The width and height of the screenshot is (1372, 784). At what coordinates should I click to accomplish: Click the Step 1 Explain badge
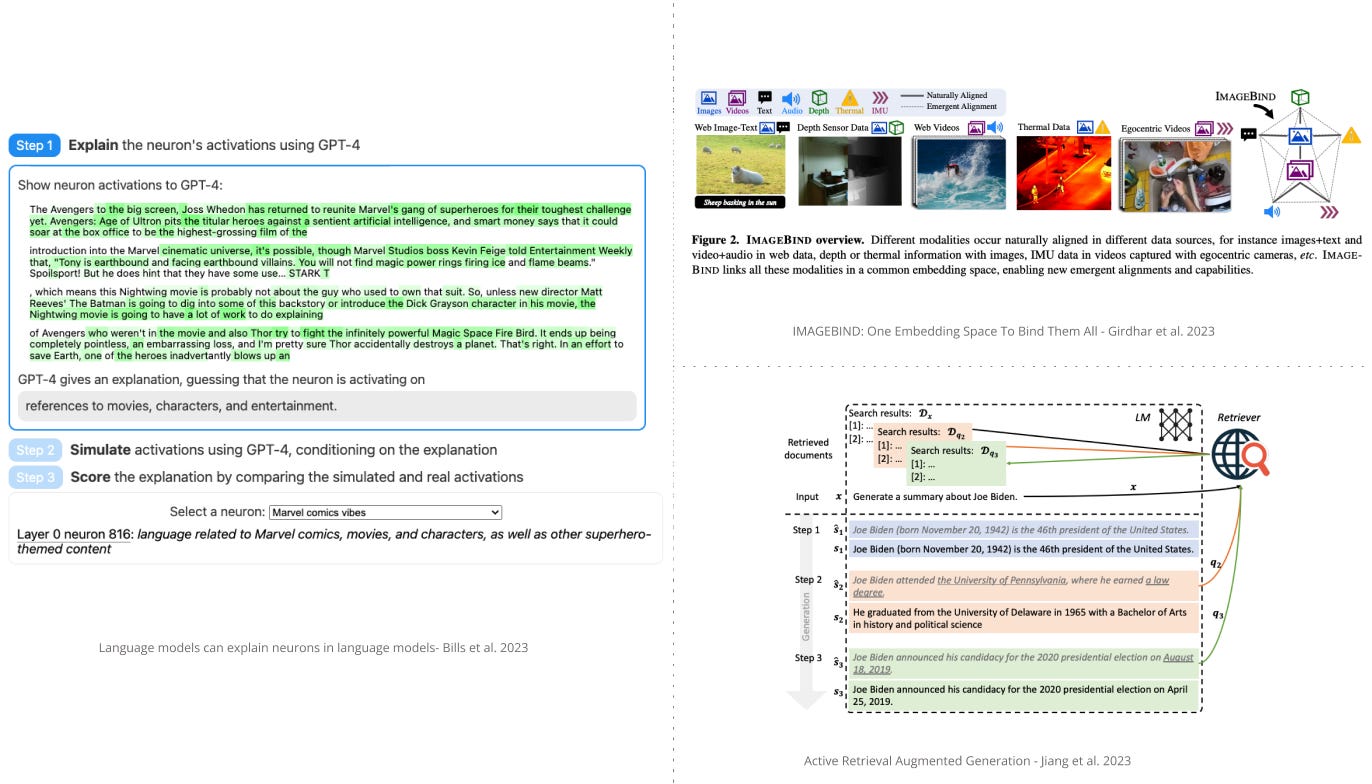click(x=35, y=145)
